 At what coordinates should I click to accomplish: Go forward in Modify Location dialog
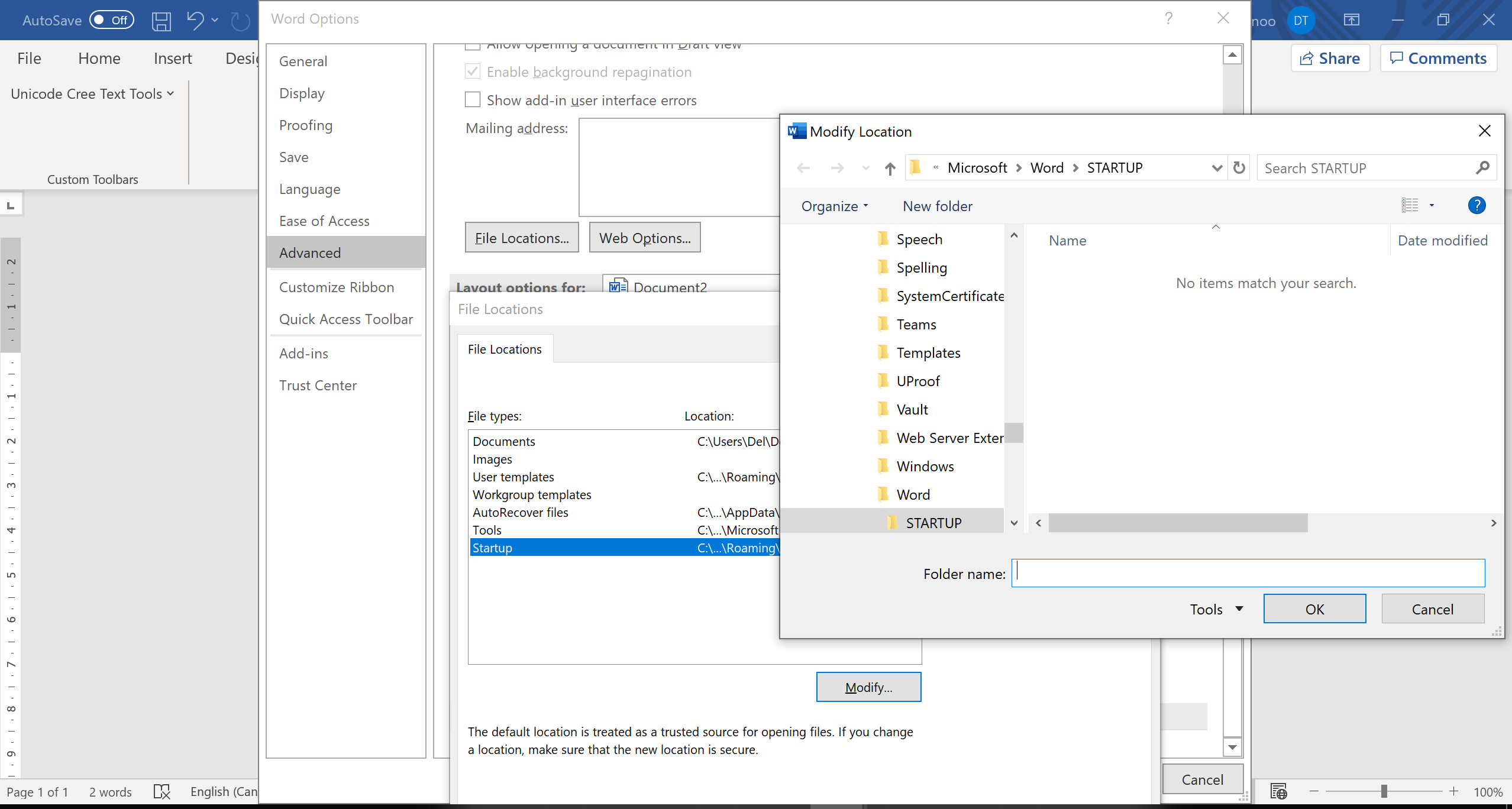(x=837, y=168)
